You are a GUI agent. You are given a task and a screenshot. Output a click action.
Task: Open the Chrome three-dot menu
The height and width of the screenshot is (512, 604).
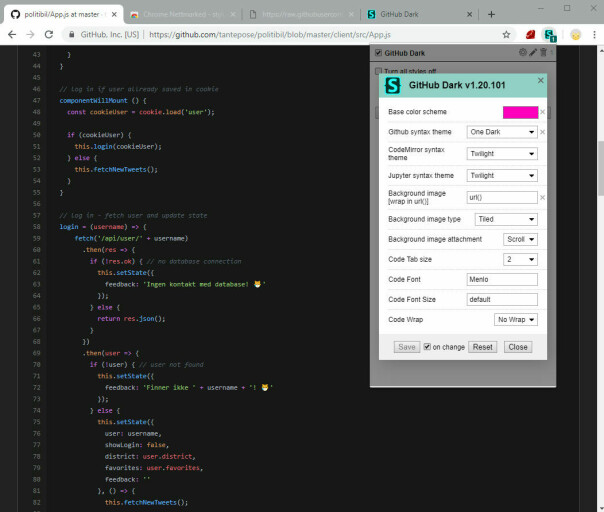pyautogui.click(x=594, y=35)
